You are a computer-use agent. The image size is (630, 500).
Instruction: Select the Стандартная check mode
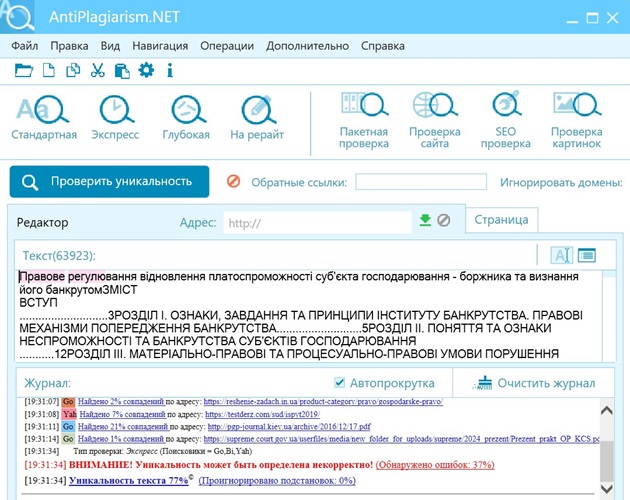44,117
